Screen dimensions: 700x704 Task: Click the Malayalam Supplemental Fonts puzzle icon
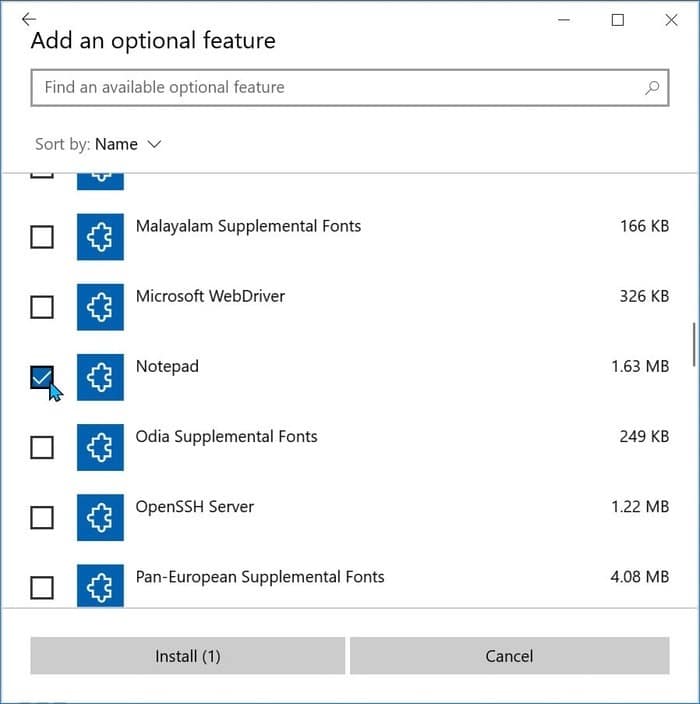100,237
